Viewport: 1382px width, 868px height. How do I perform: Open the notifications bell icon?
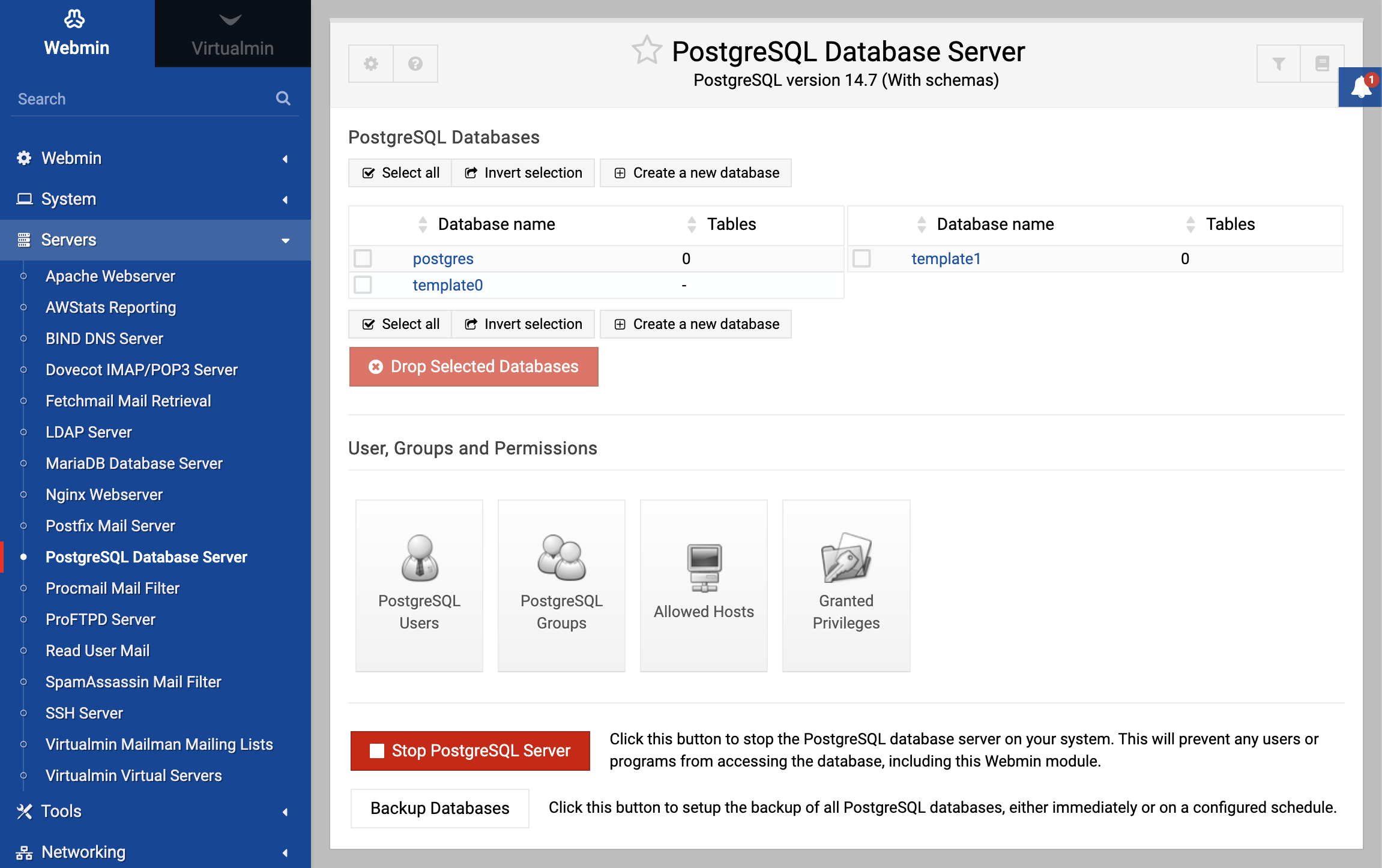(x=1359, y=87)
